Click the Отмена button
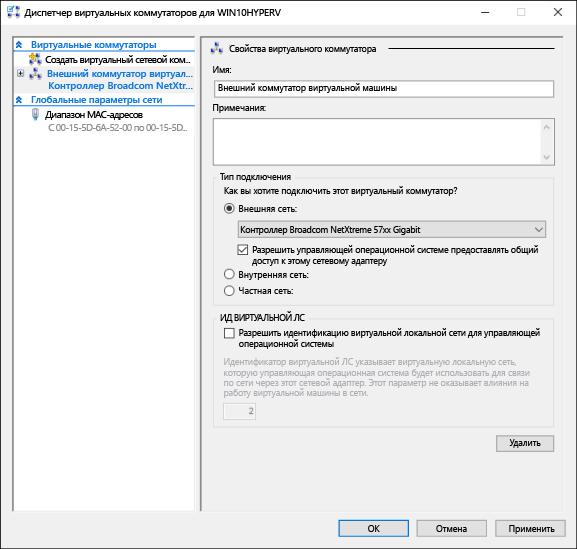 [x=452, y=528]
